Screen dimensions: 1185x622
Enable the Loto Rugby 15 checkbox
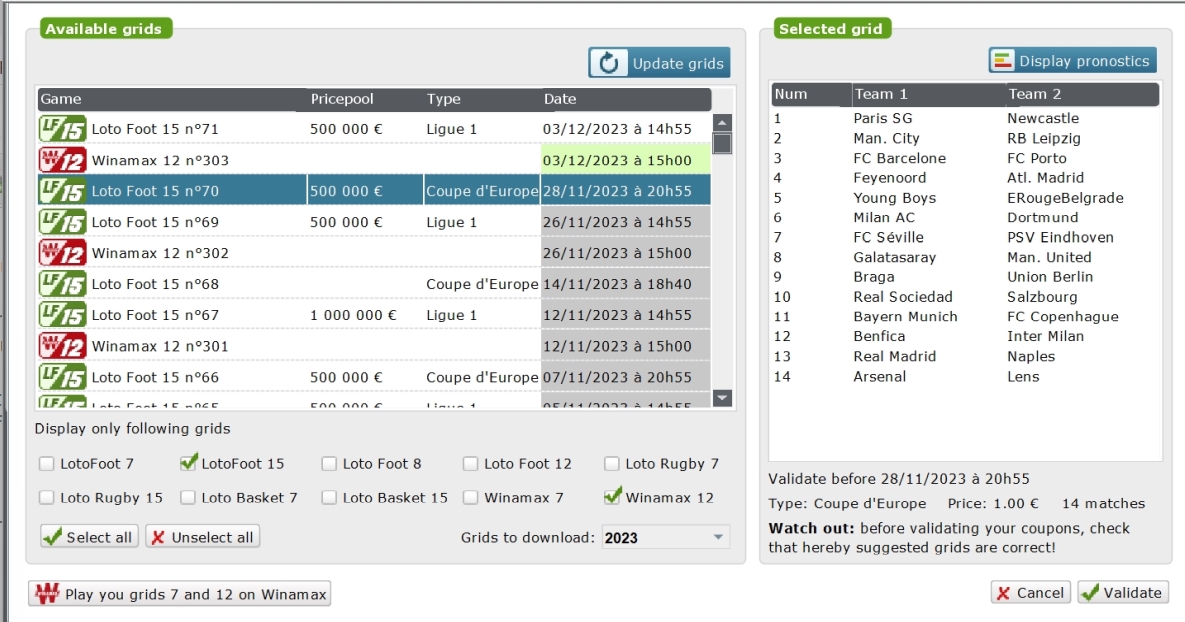pyautogui.click(x=47, y=497)
